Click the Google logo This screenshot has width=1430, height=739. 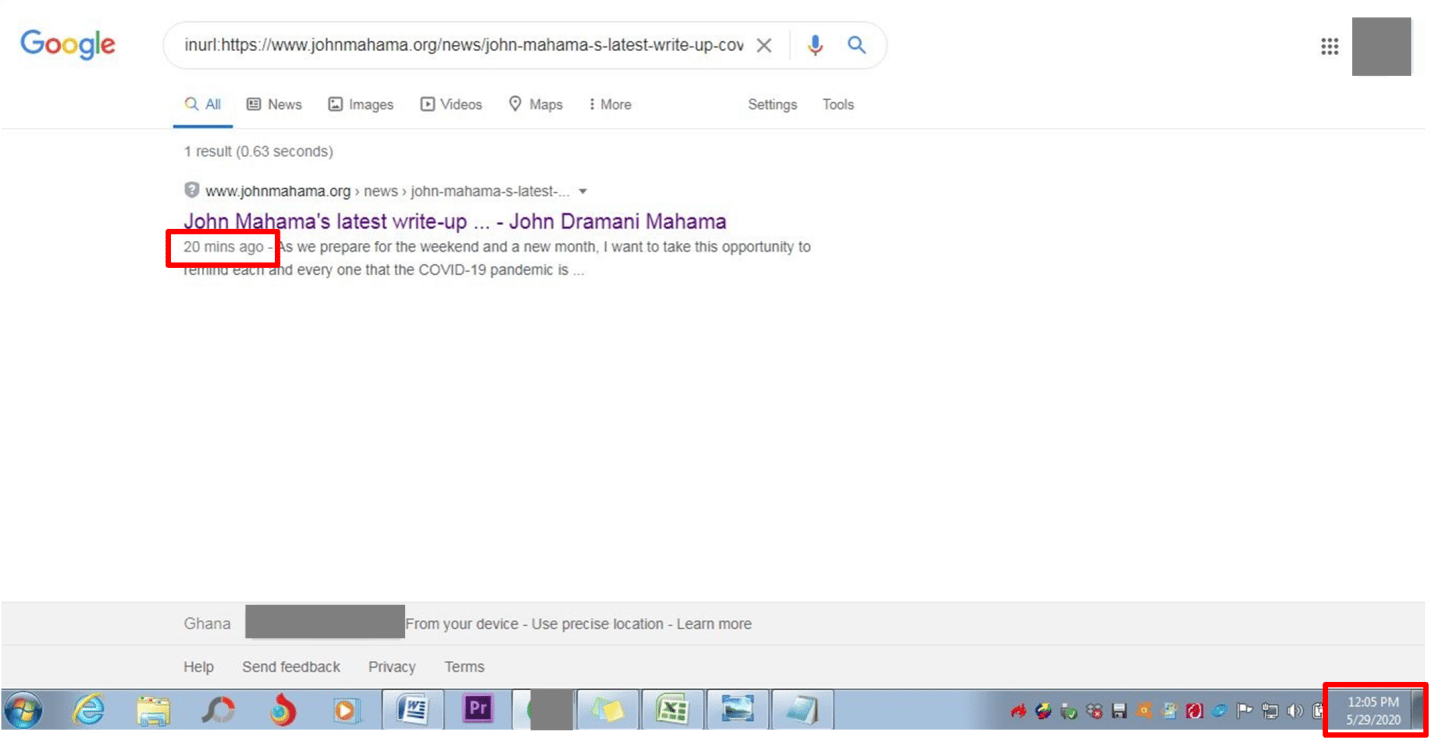68,44
